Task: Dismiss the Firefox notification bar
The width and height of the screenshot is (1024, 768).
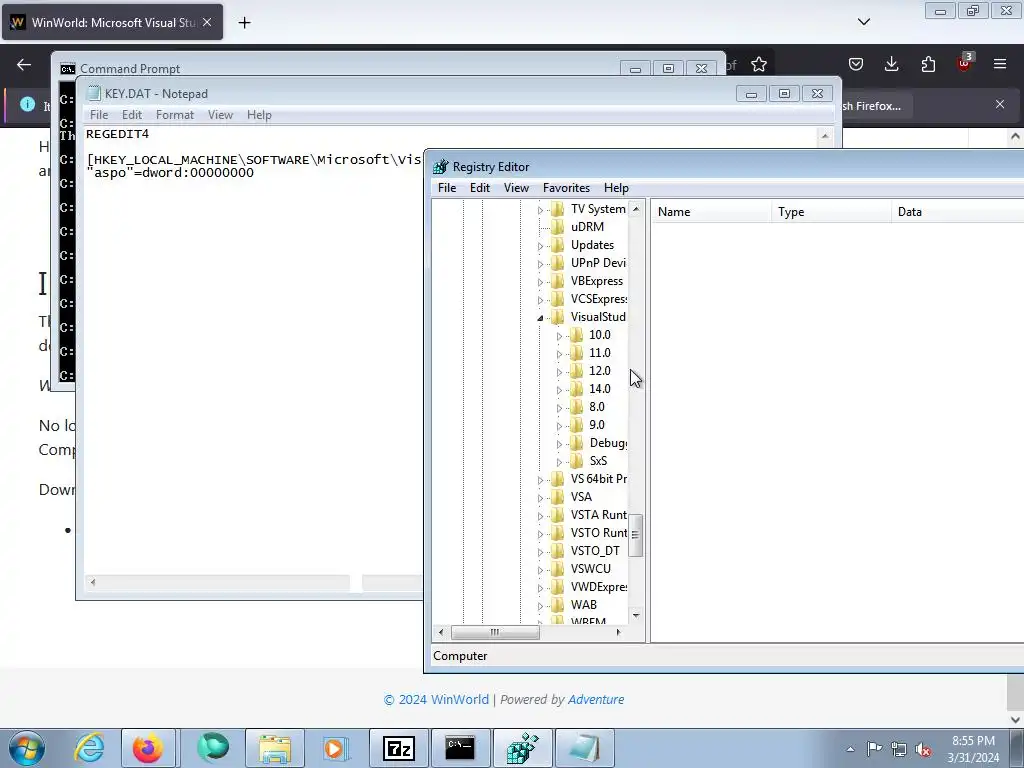Action: click(x=1000, y=104)
